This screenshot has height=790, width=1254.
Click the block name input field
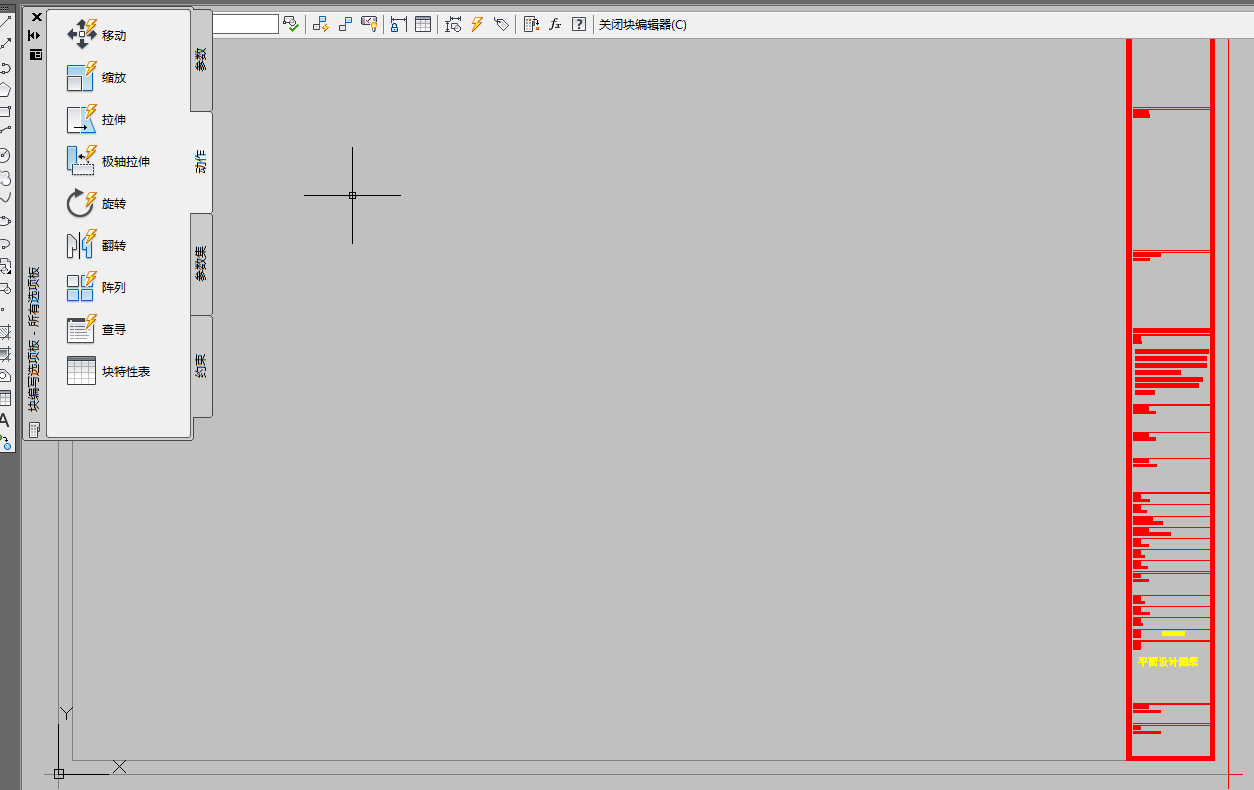pos(245,24)
